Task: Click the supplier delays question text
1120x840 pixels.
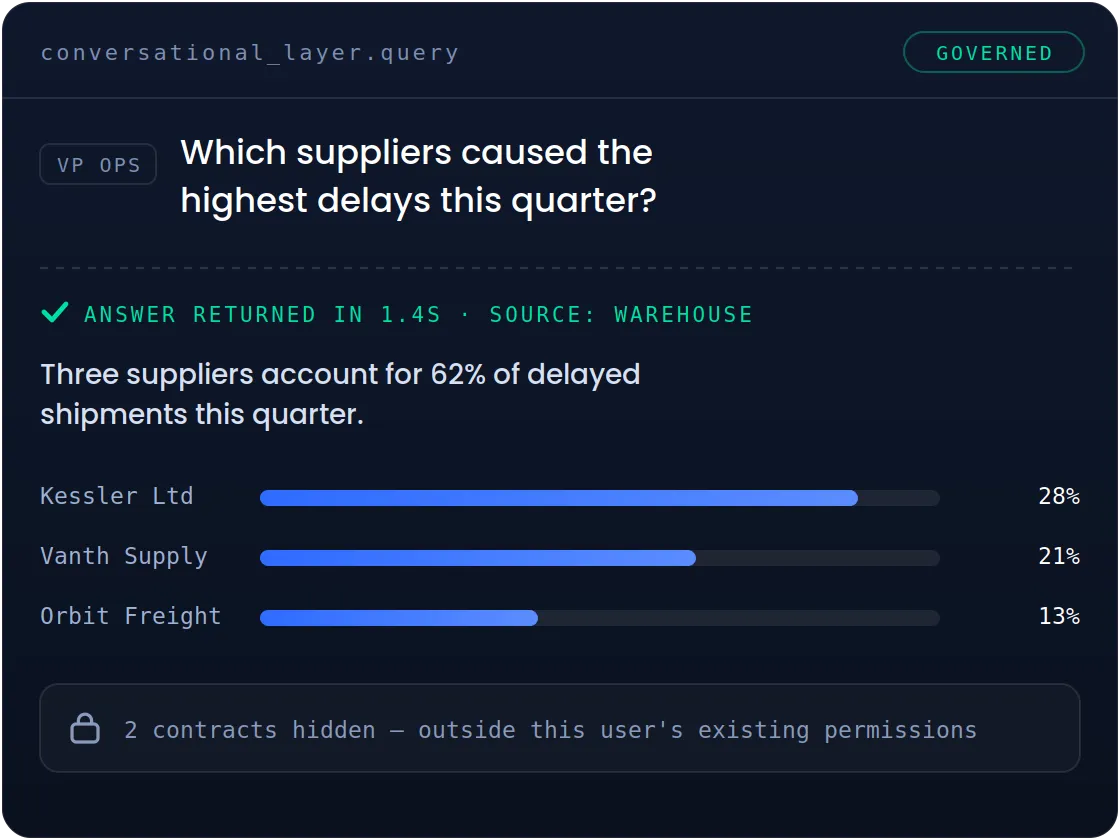Action: coord(419,176)
